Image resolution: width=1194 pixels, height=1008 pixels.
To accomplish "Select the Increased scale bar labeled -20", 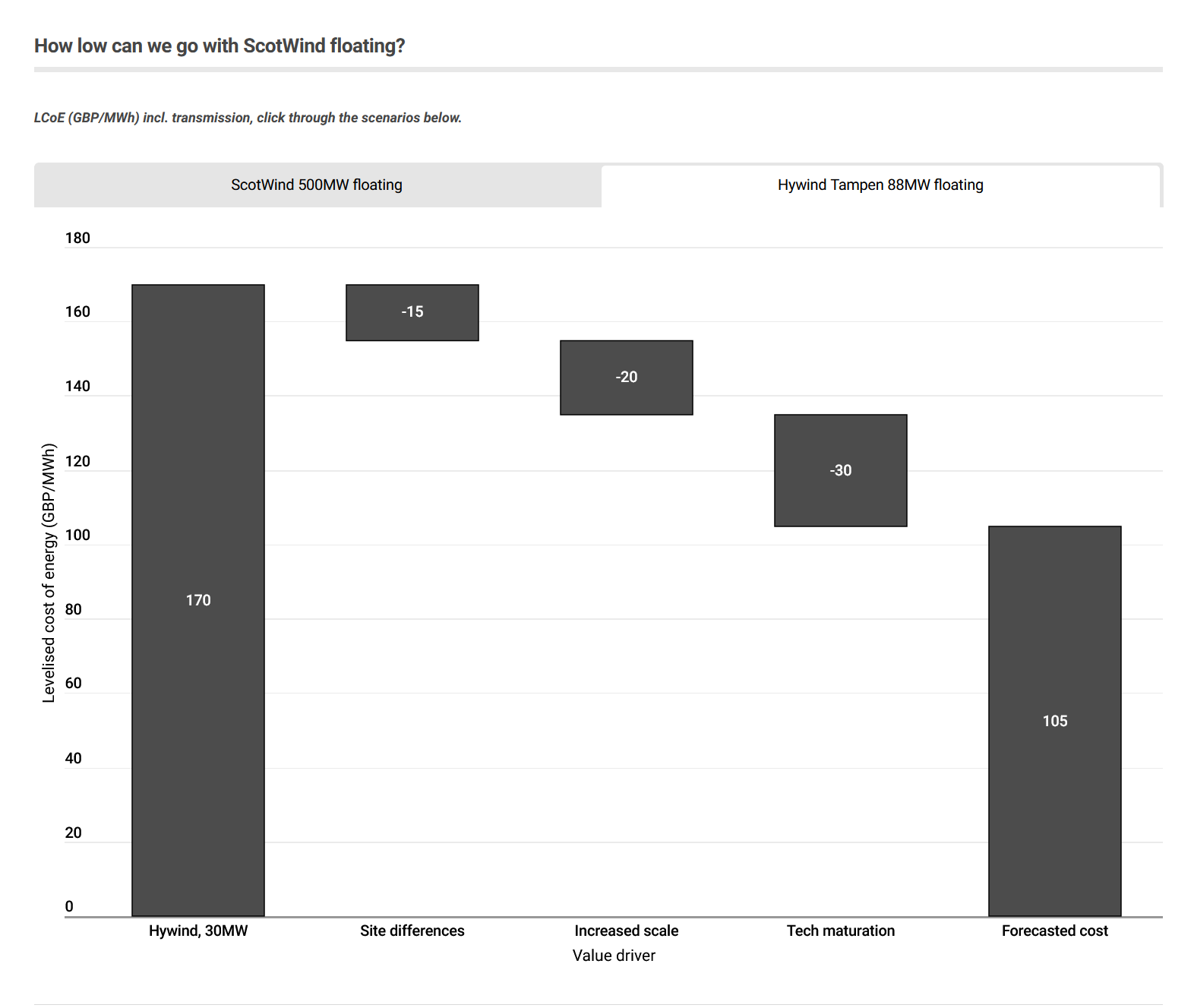I will [x=627, y=378].
